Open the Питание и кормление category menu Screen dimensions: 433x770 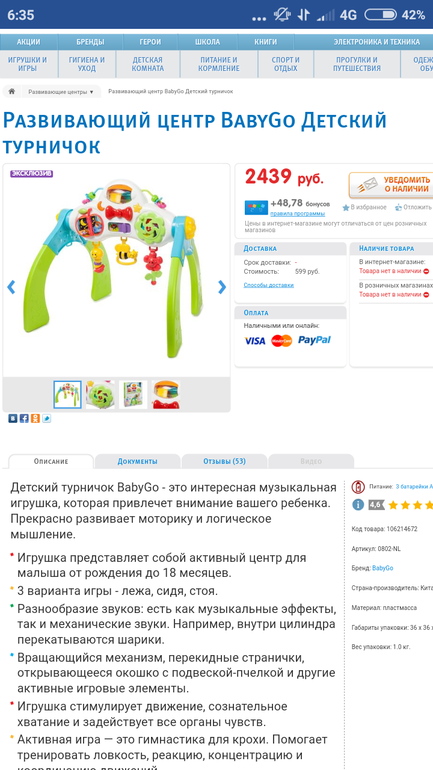(x=218, y=64)
